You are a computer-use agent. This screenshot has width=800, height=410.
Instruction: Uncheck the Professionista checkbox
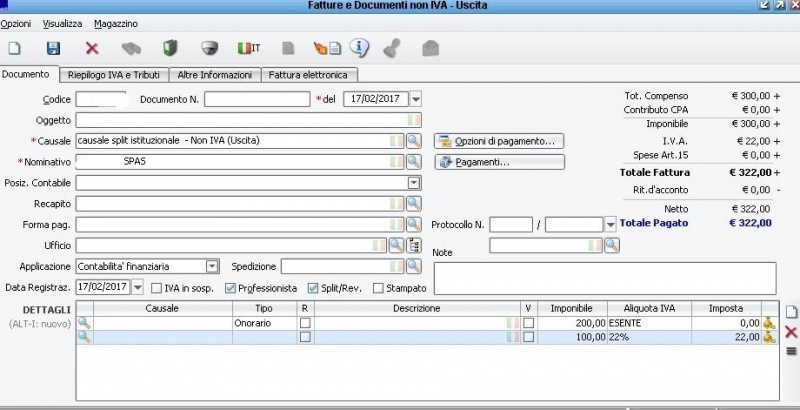tap(230, 288)
